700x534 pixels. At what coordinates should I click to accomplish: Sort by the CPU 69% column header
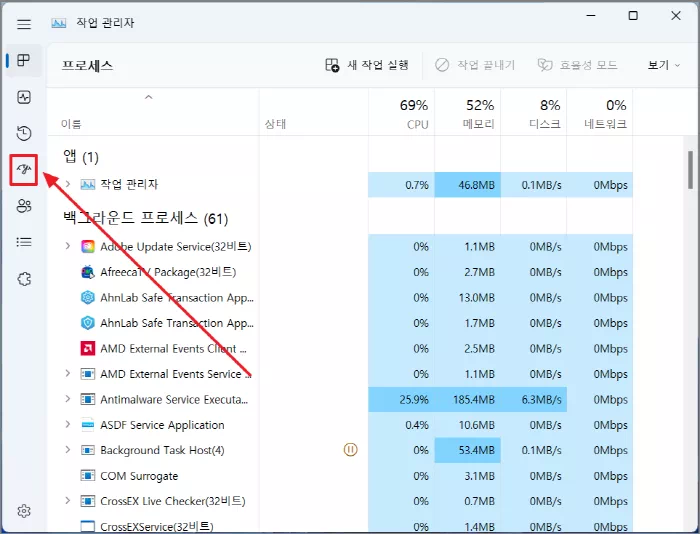(x=401, y=114)
